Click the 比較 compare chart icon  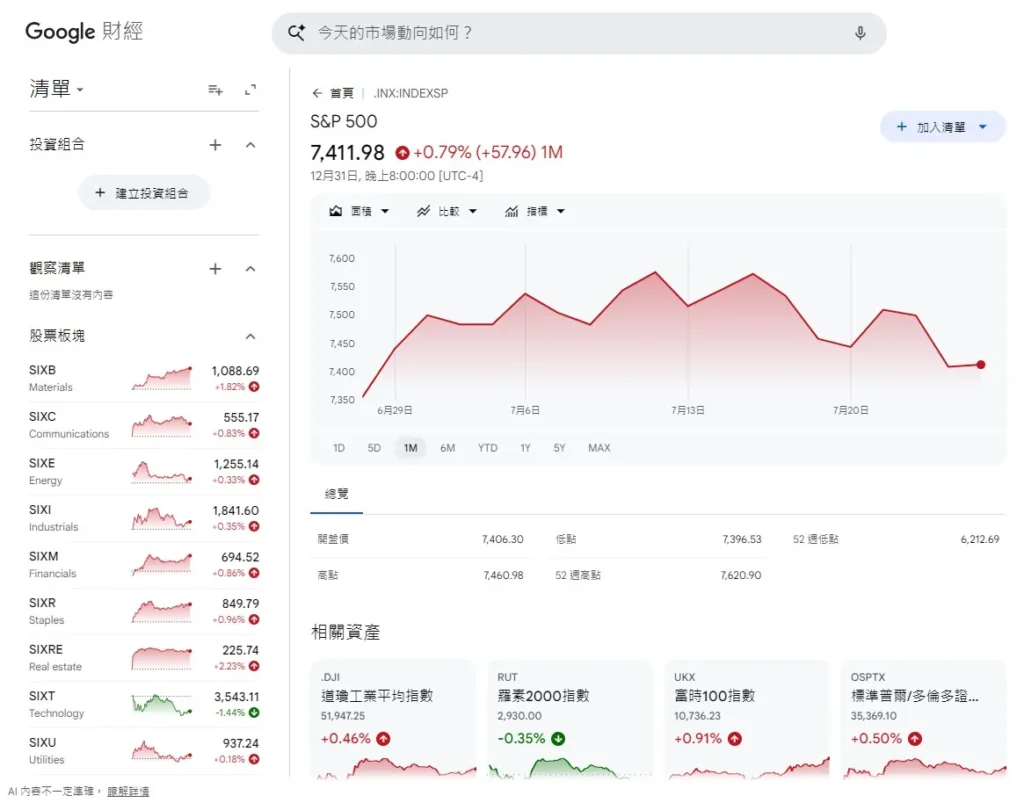pos(423,212)
